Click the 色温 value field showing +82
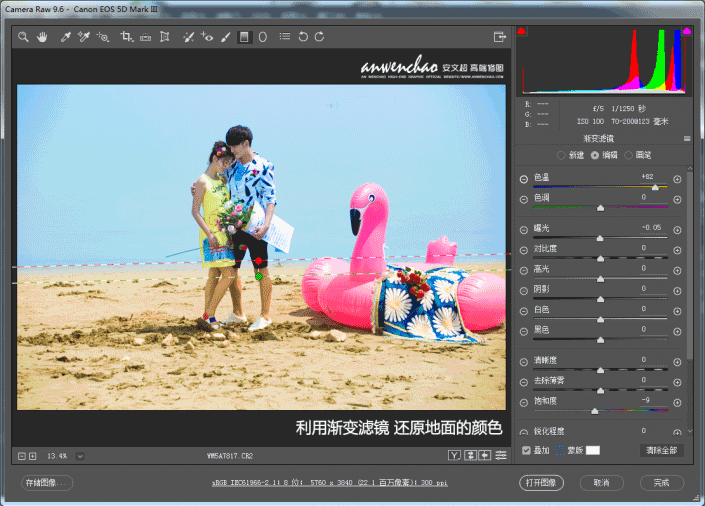 pyautogui.click(x=647, y=177)
